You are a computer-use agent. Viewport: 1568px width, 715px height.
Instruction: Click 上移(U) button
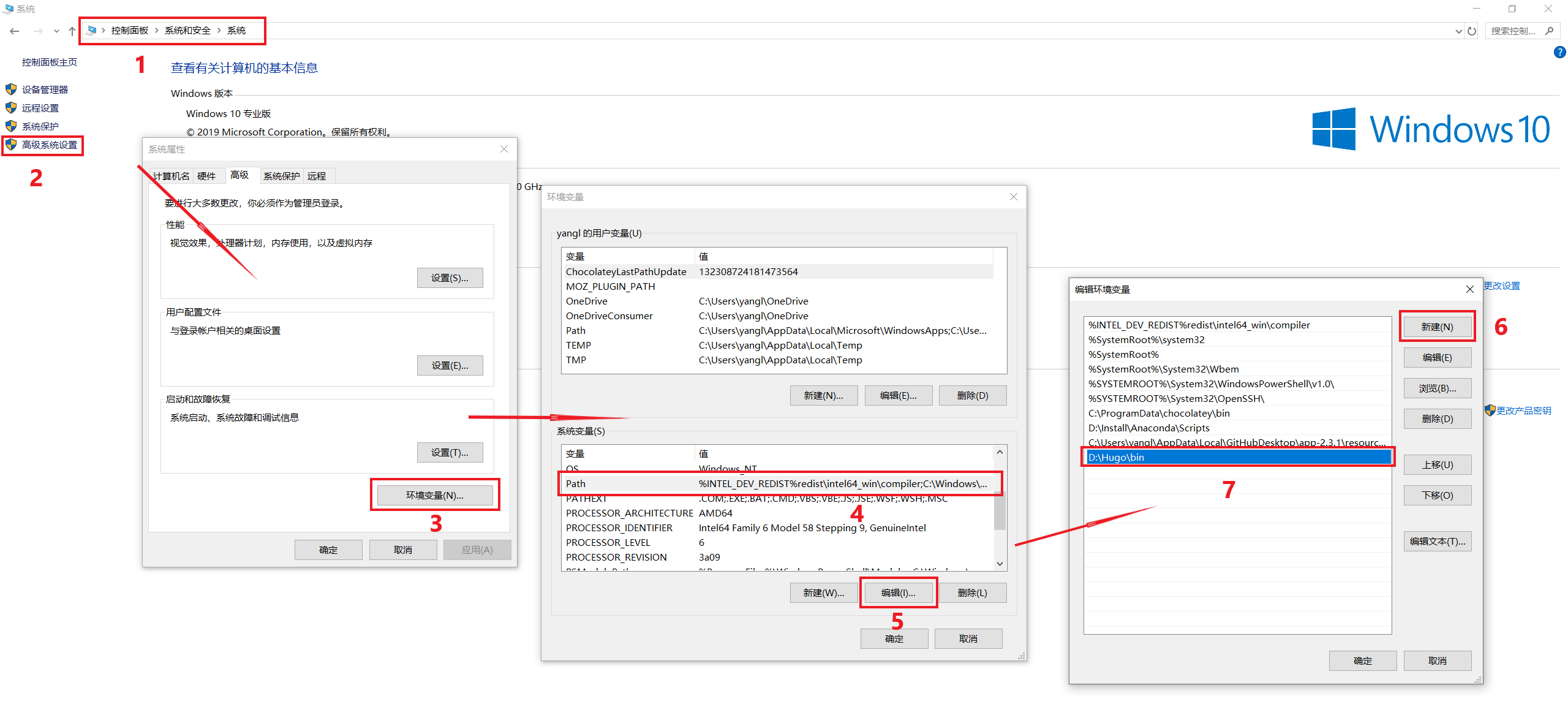(x=1437, y=464)
